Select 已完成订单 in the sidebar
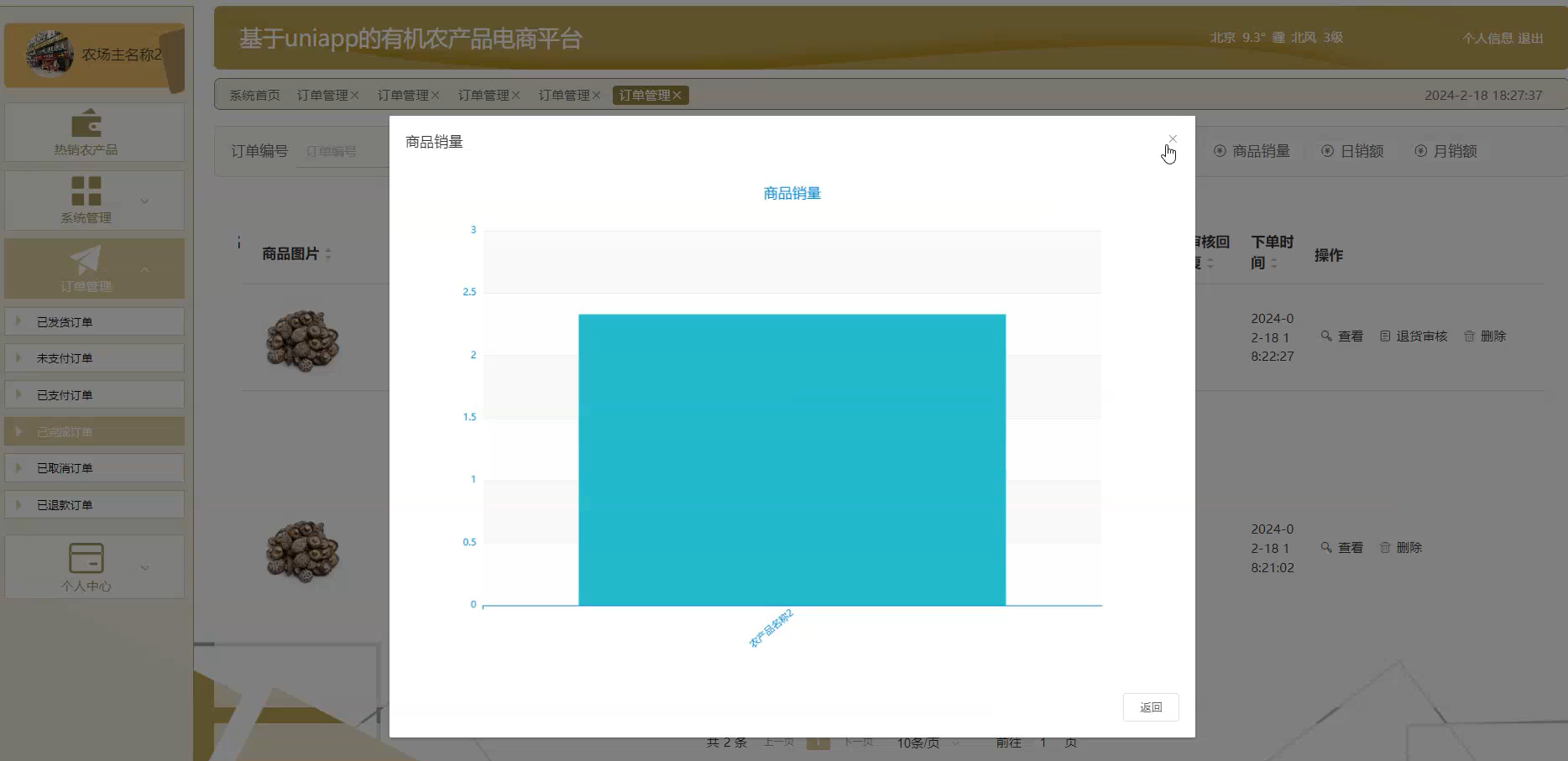1568x761 pixels. pos(94,432)
